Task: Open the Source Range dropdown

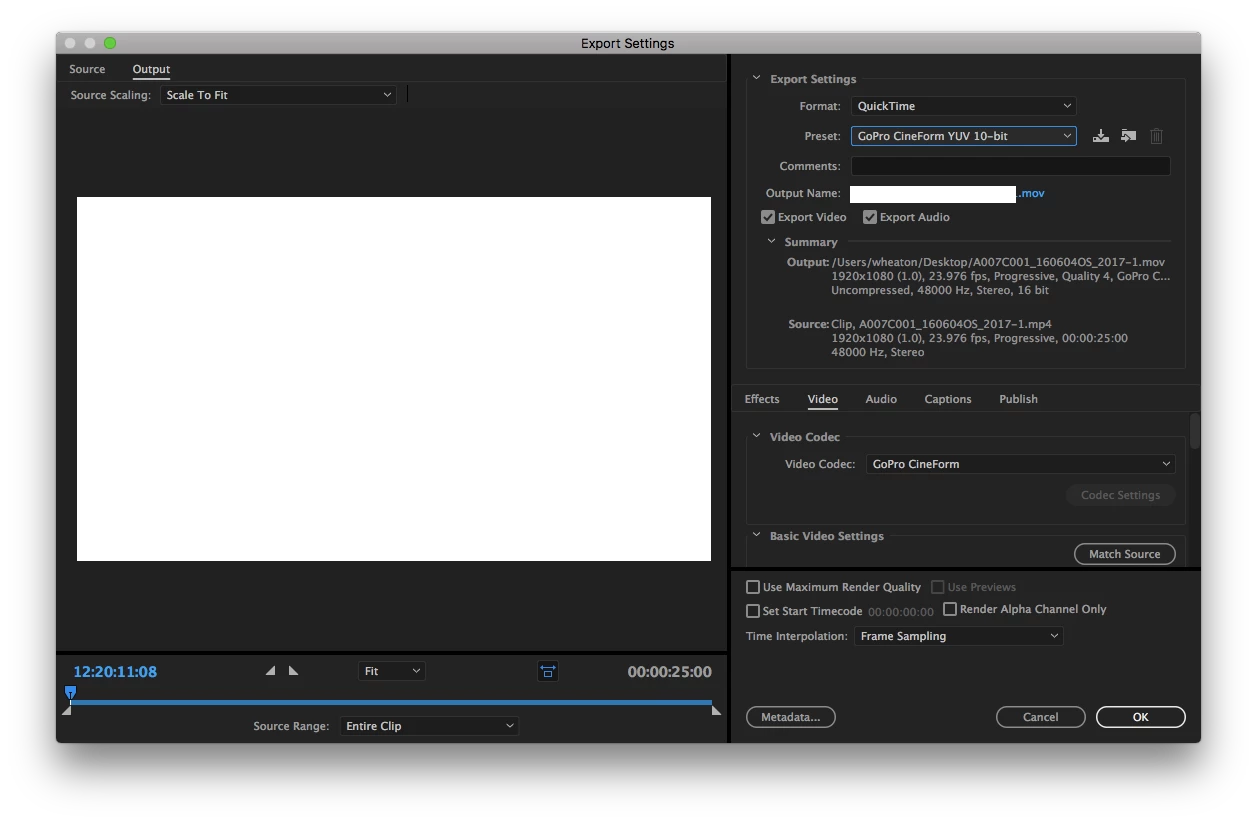Action: tap(429, 726)
